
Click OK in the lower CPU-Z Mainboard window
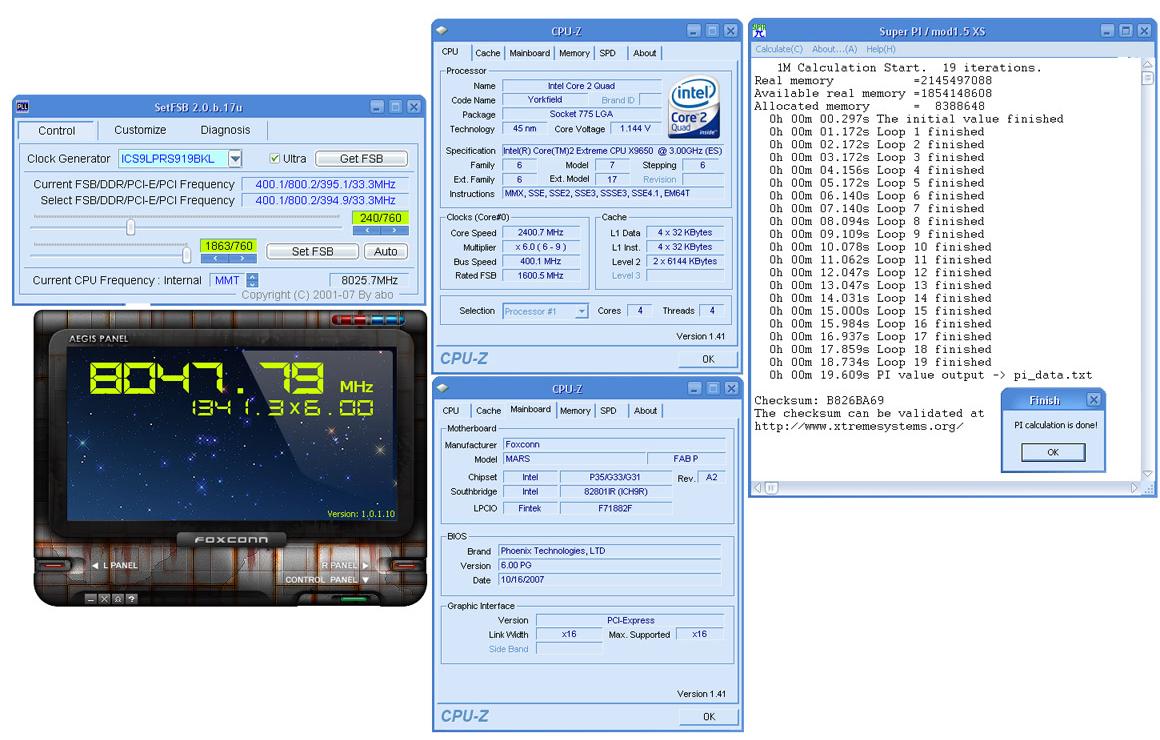(x=709, y=716)
